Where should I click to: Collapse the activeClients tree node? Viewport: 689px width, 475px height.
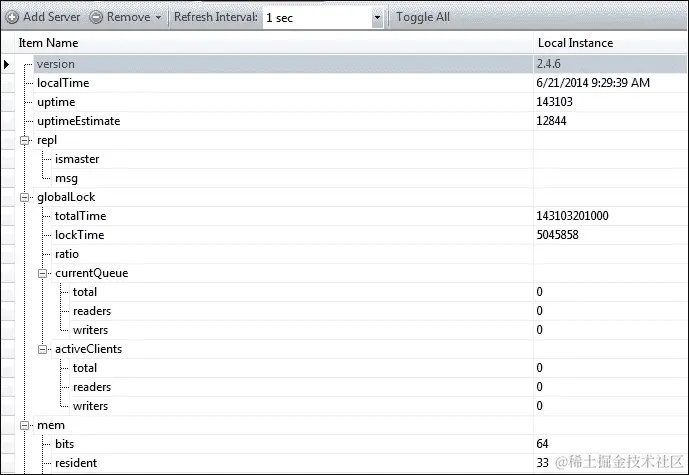[x=42, y=349]
